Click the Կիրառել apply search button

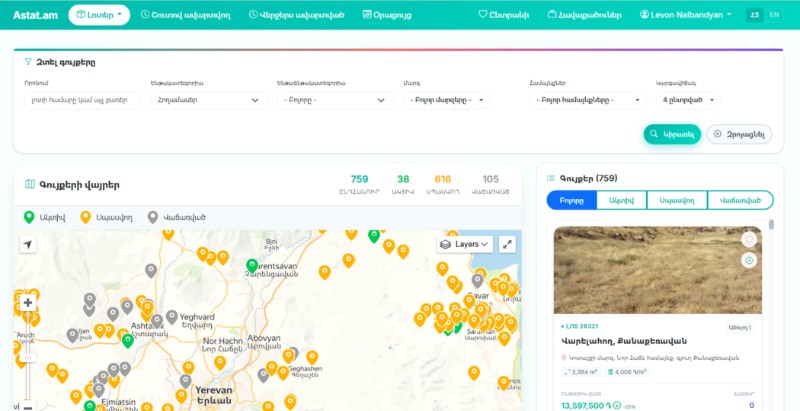tap(672, 134)
